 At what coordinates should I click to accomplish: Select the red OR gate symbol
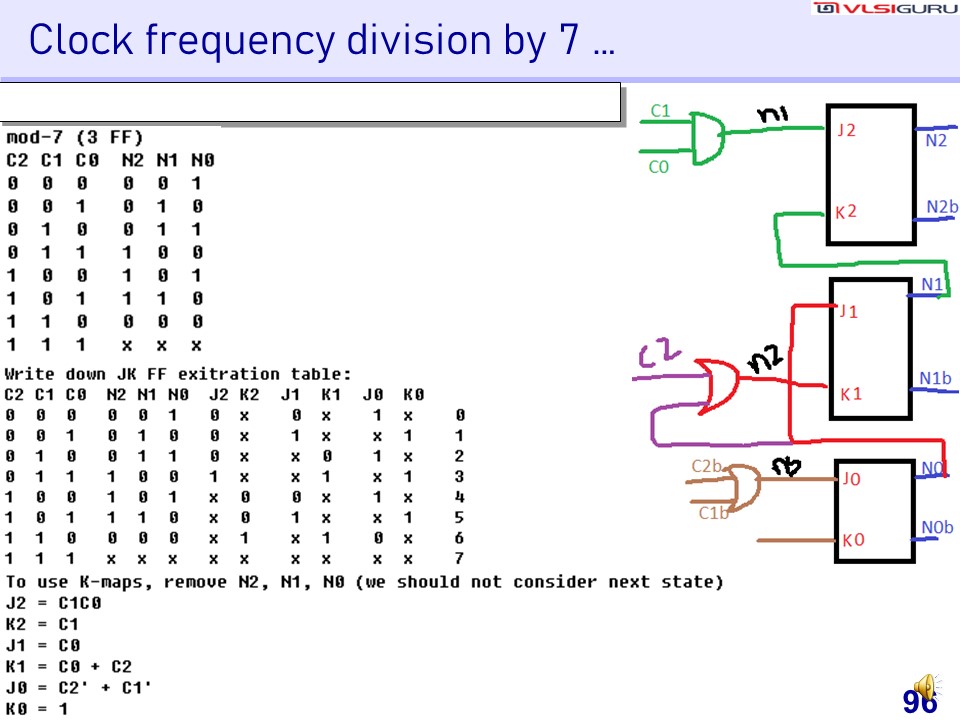719,381
